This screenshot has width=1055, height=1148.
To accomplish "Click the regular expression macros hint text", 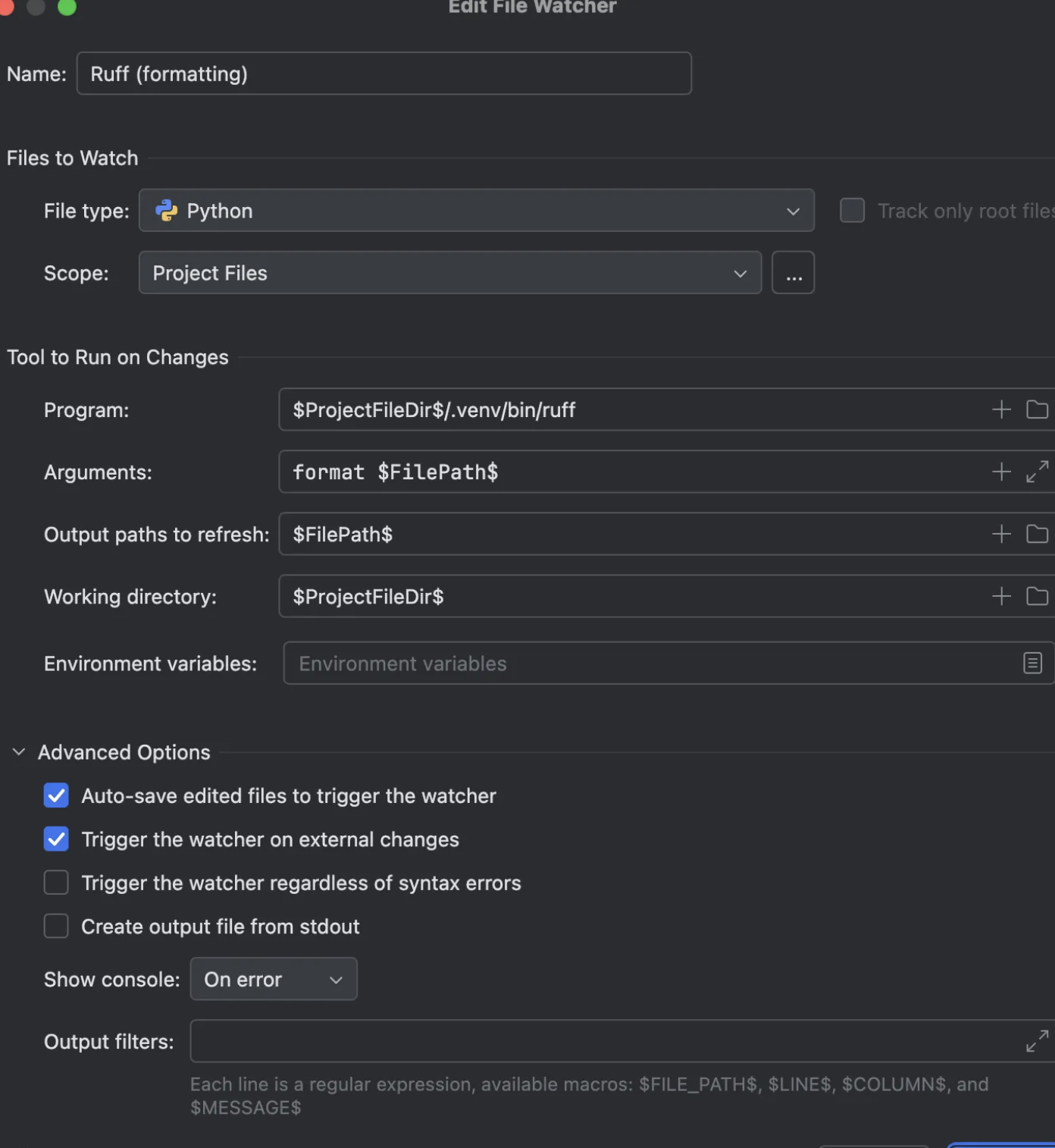I will [x=589, y=1096].
